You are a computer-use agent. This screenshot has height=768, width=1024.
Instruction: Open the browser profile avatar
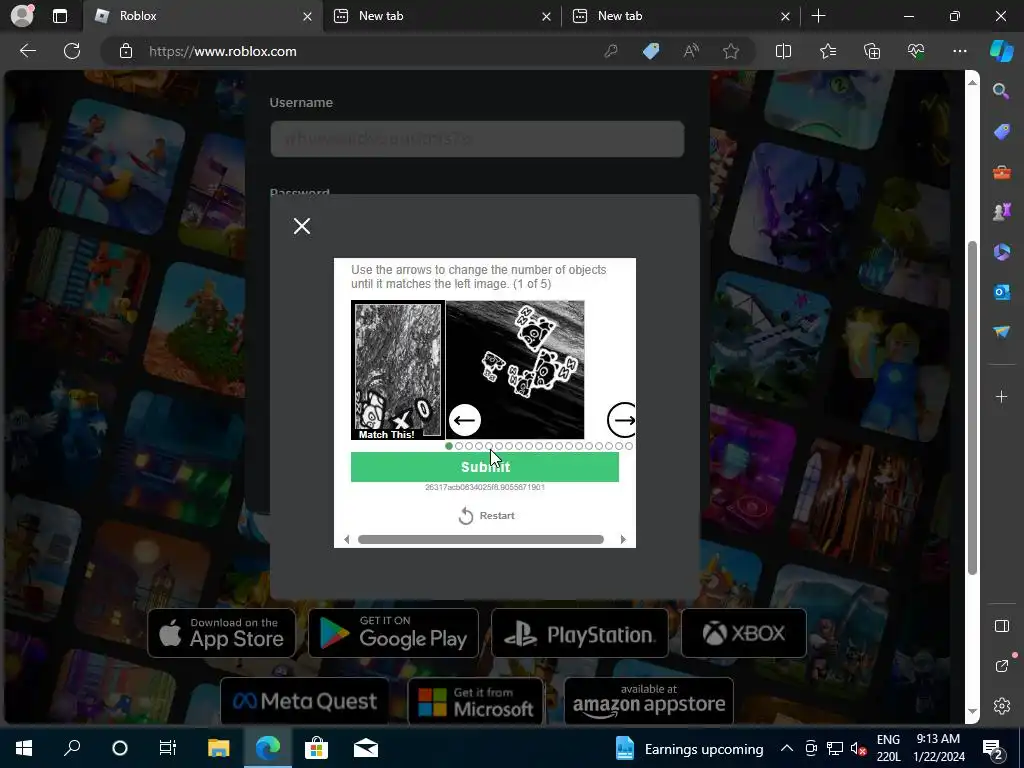point(22,16)
